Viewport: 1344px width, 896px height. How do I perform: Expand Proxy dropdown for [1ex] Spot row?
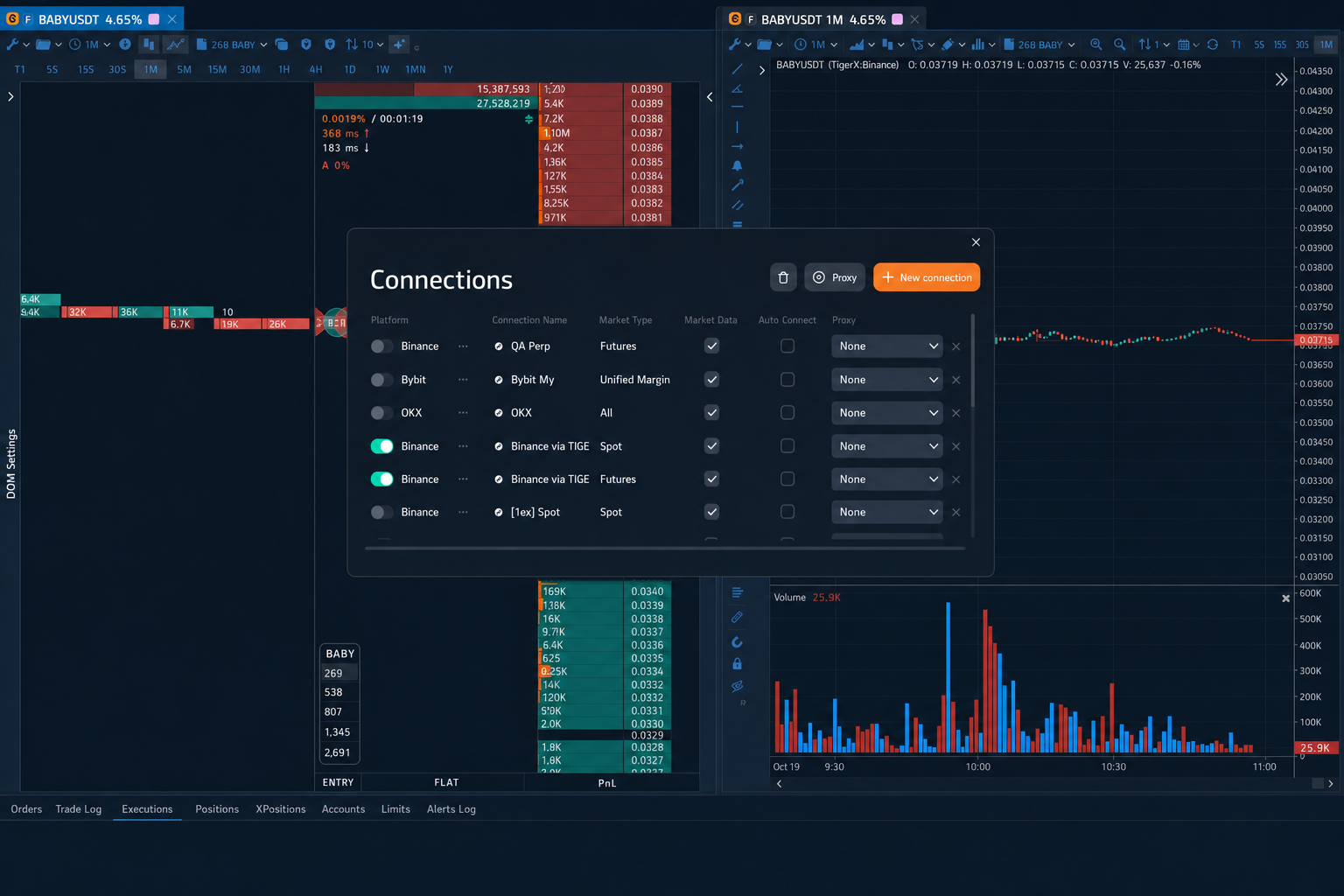pos(887,513)
